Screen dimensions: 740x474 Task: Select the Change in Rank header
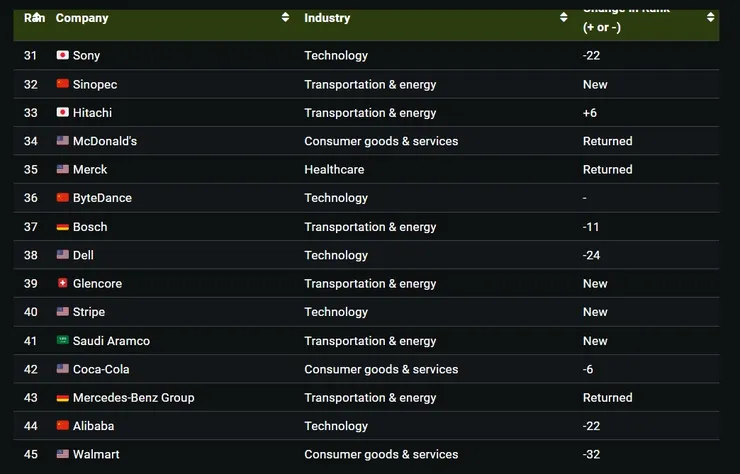click(x=626, y=19)
